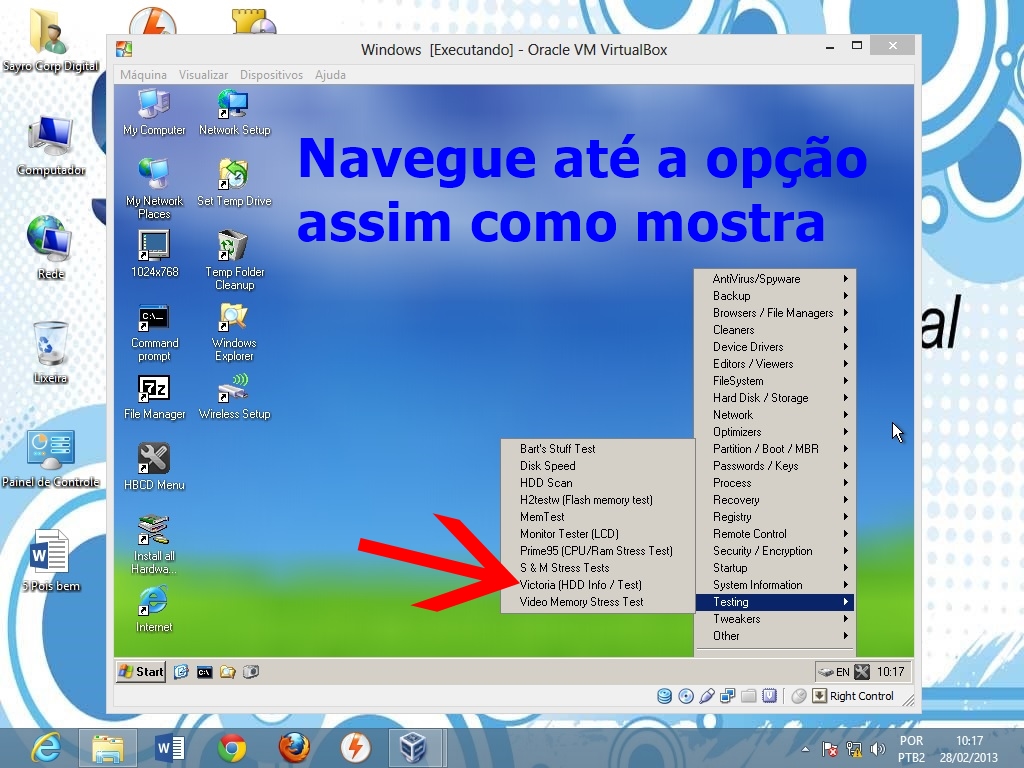This screenshot has width=1024, height=768.
Task: Expand Hard Disk / Storage submenu
Action: (775, 398)
